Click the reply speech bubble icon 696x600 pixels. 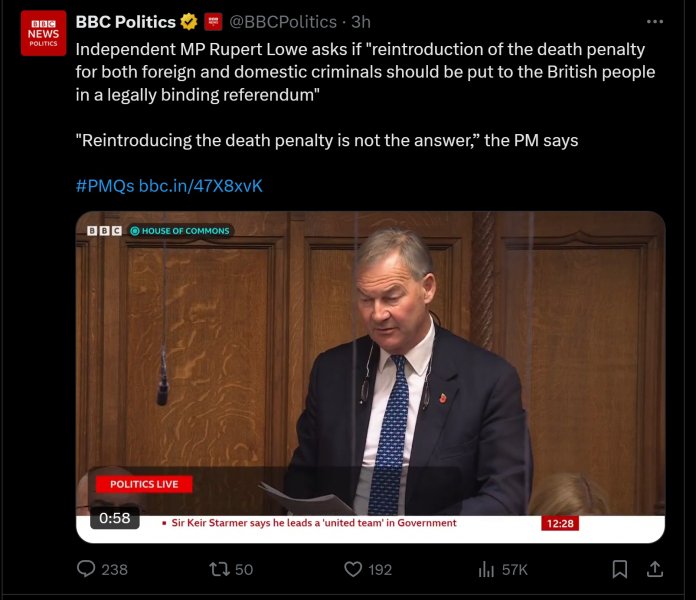[x=86, y=569]
